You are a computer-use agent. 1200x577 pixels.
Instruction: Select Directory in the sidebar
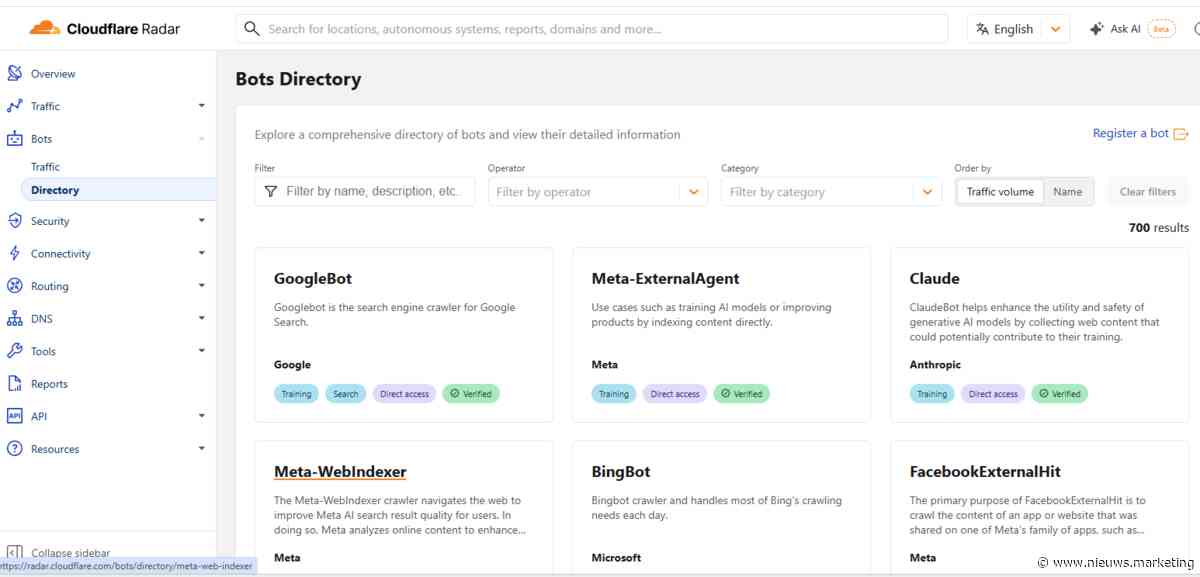(x=55, y=190)
